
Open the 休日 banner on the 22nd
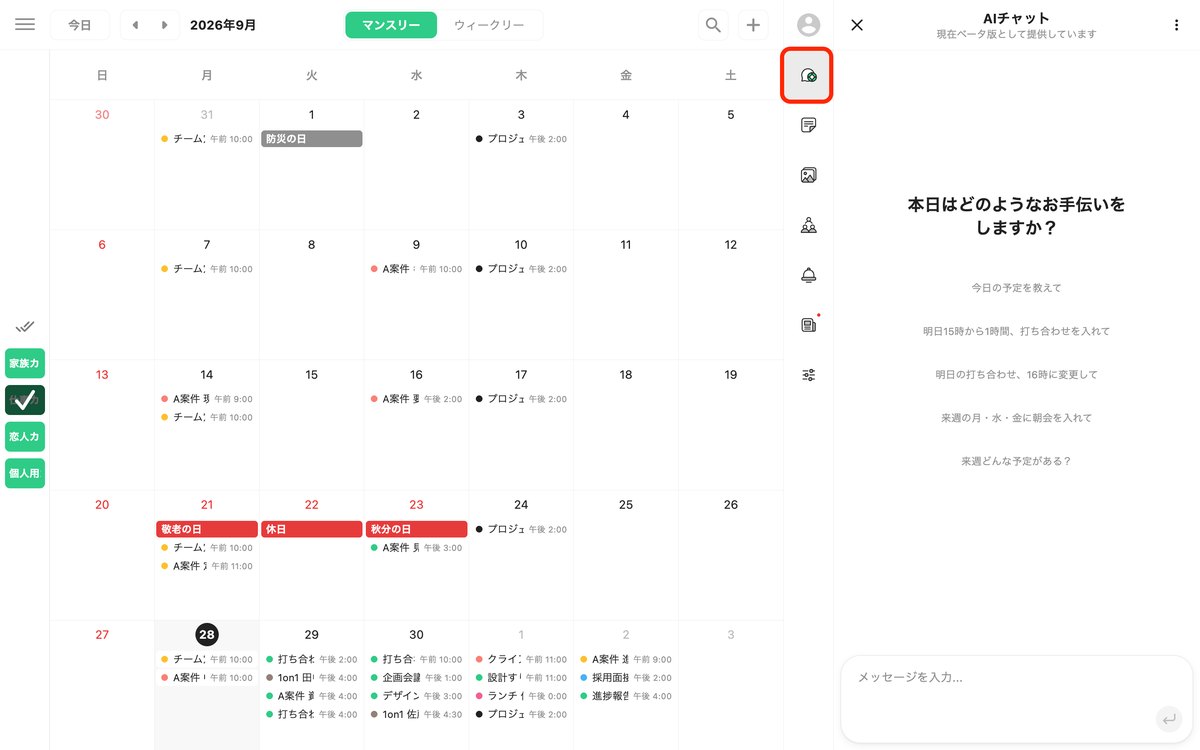311,529
